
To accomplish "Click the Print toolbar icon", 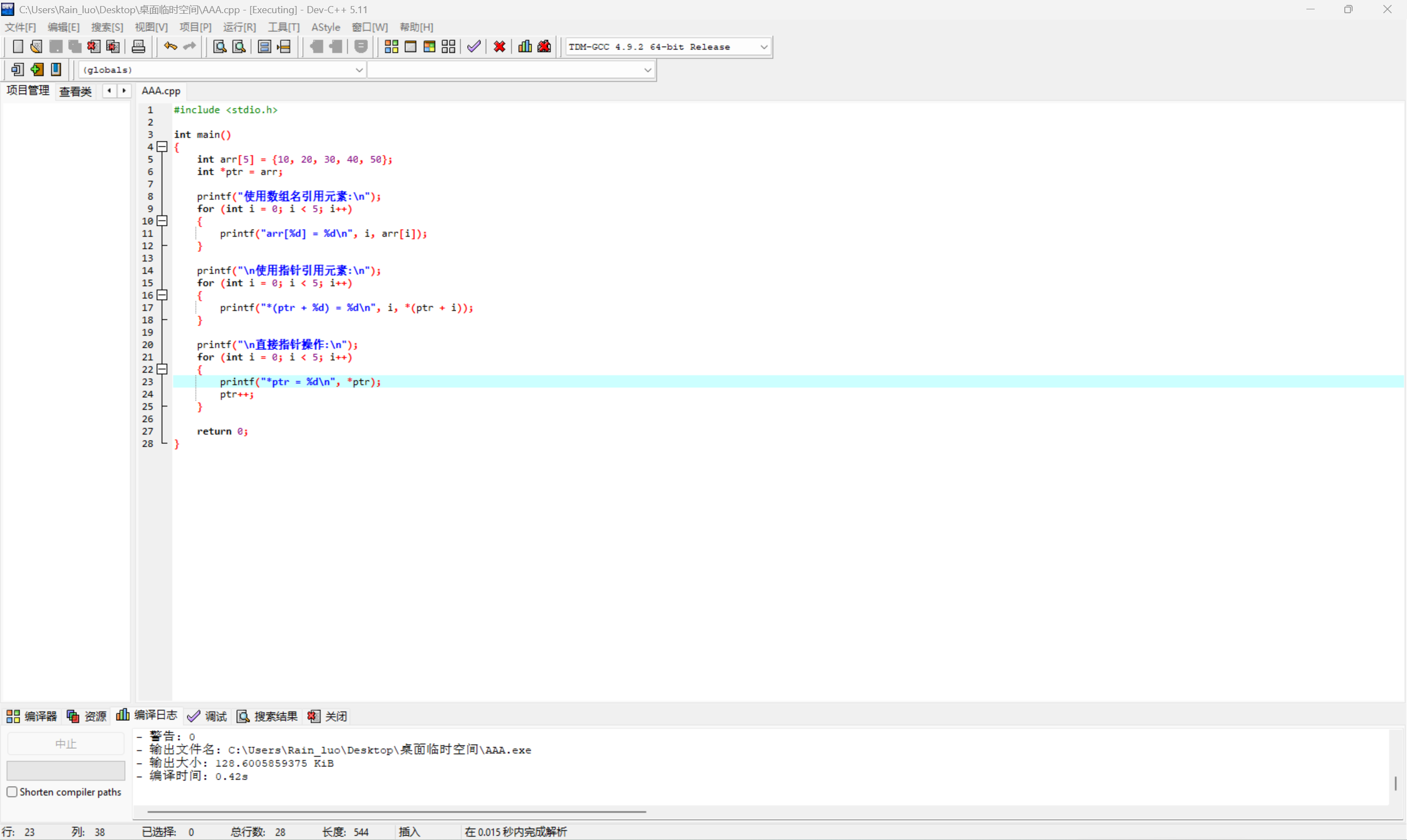I will click(138, 46).
